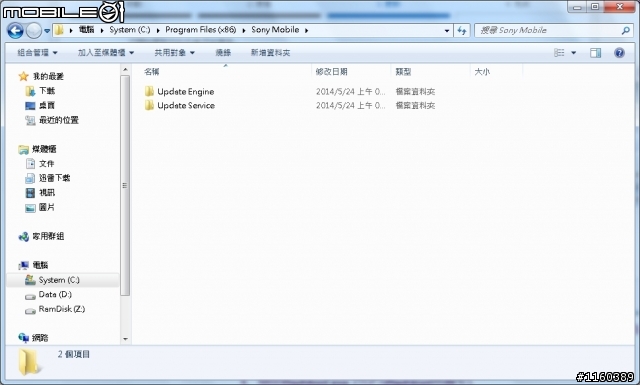Image resolution: width=640 pixels, height=385 pixels.
Task: Click 燒錄 in the toolbar
Action: 223,53
